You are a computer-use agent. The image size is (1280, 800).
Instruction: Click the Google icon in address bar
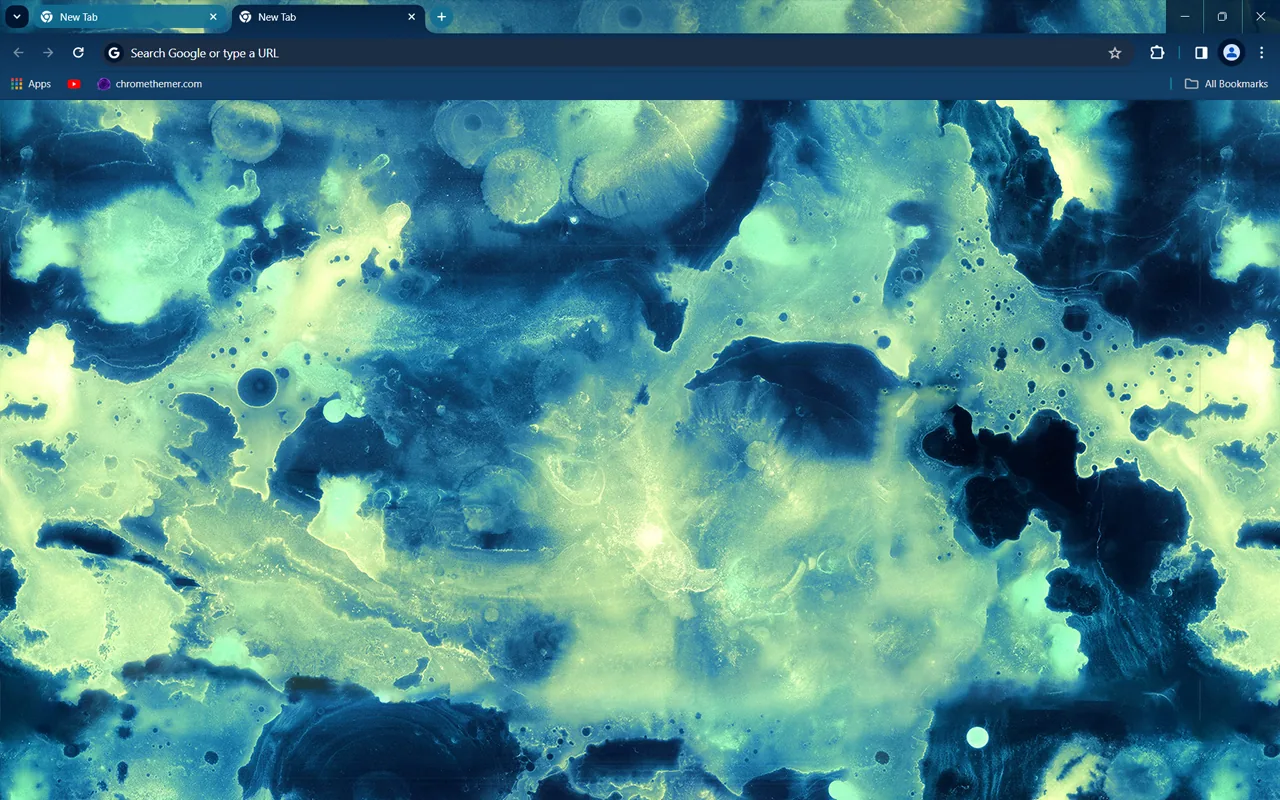tap(114, 53)
